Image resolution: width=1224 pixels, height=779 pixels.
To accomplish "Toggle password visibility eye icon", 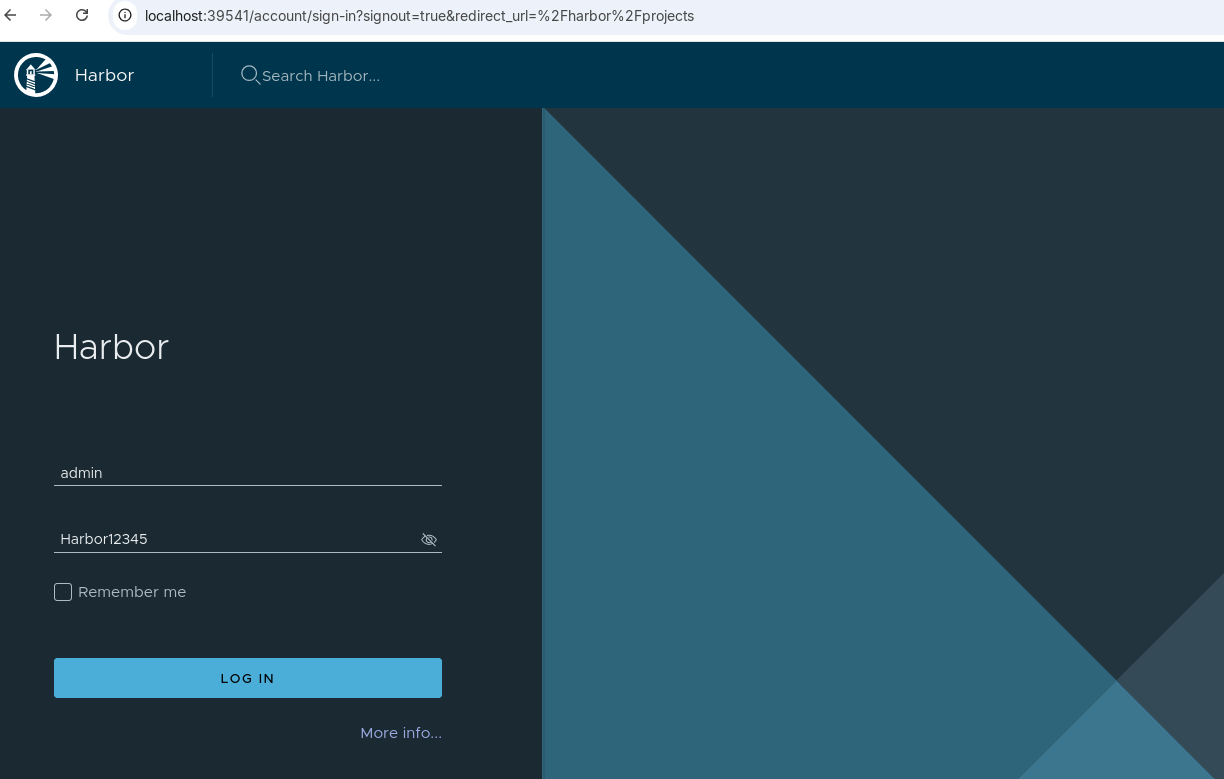I will pos(429,540).
